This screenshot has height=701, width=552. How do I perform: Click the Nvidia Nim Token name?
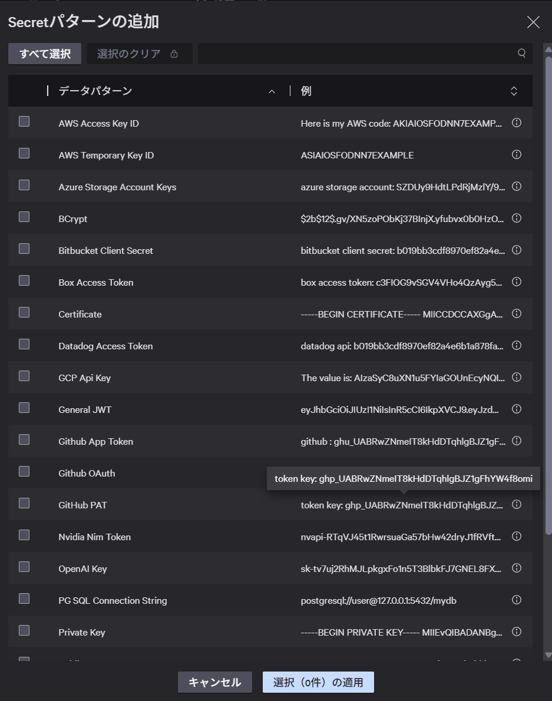click(94, 537)
